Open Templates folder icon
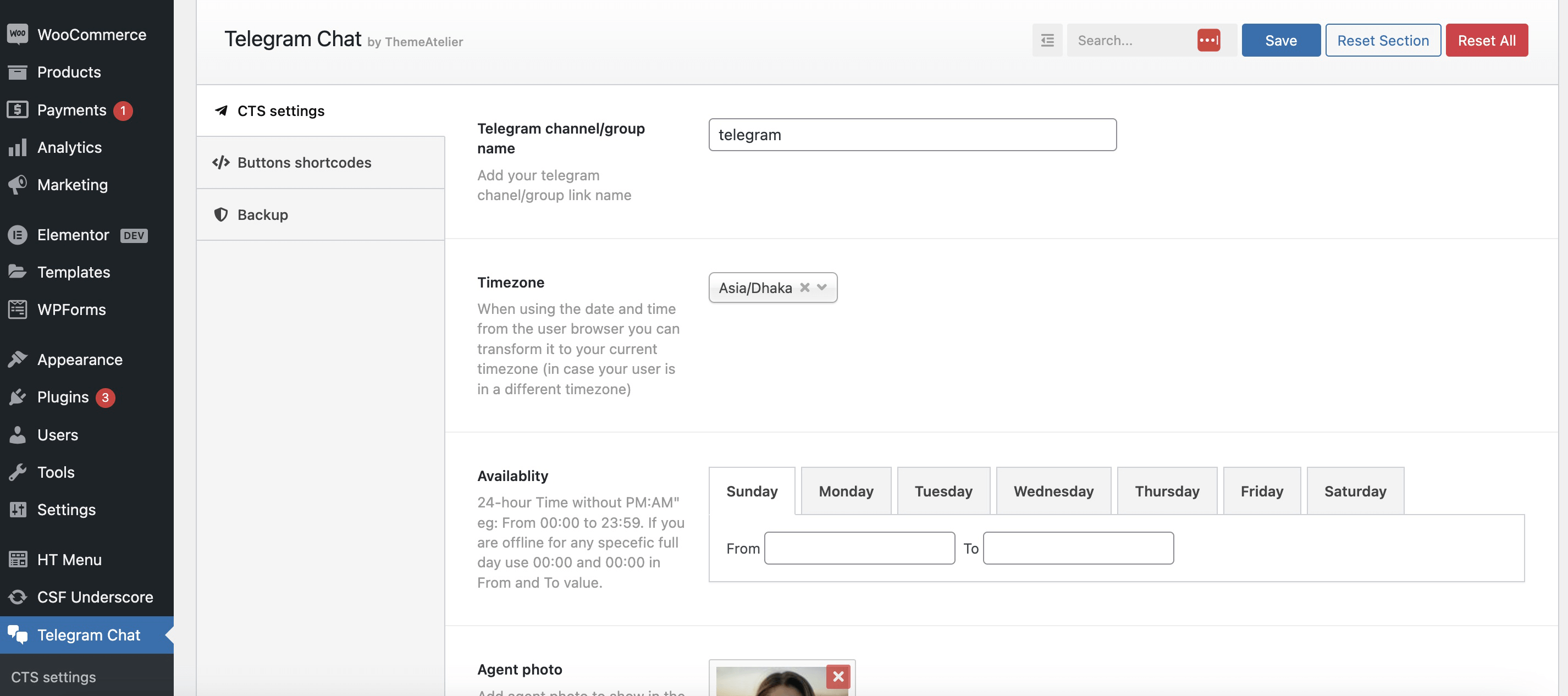1568x696 pixels. [18, 272]
